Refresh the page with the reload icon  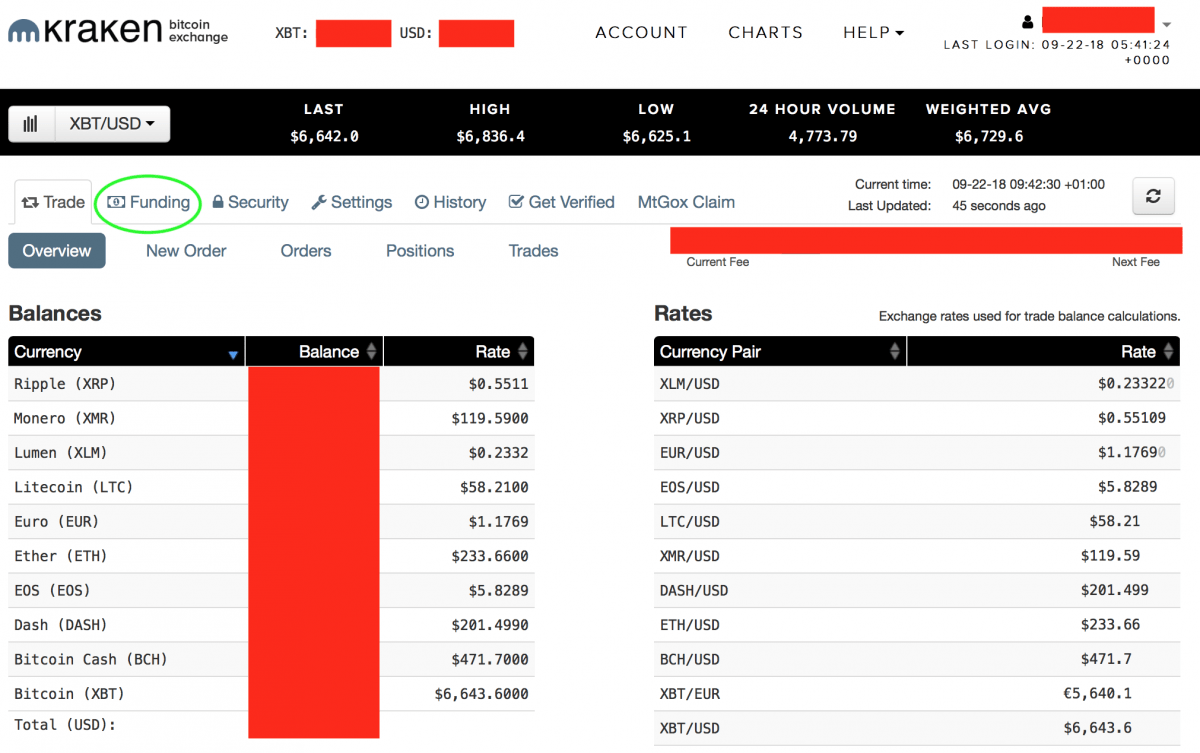point(1153,196)
